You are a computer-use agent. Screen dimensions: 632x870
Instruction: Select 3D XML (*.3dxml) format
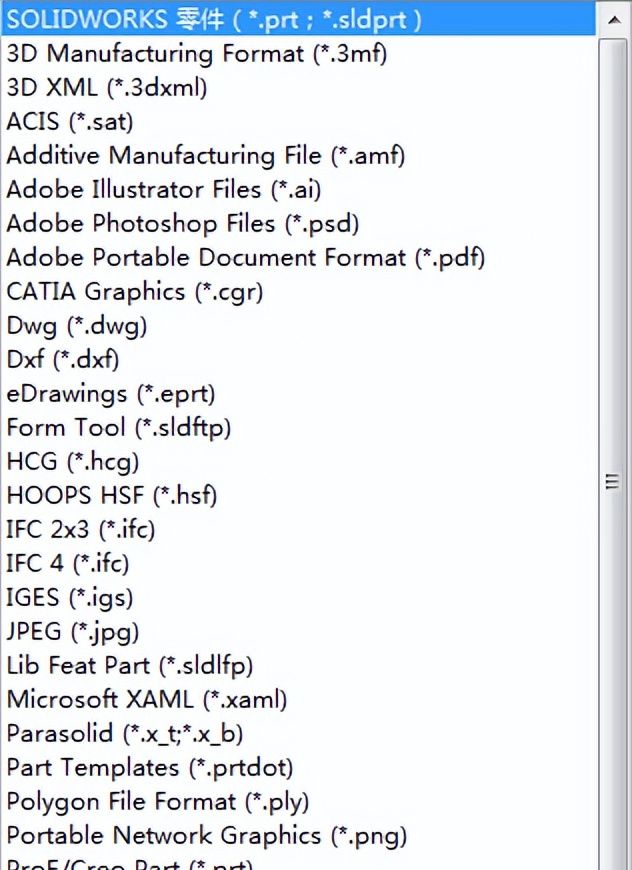click(107, 87)
